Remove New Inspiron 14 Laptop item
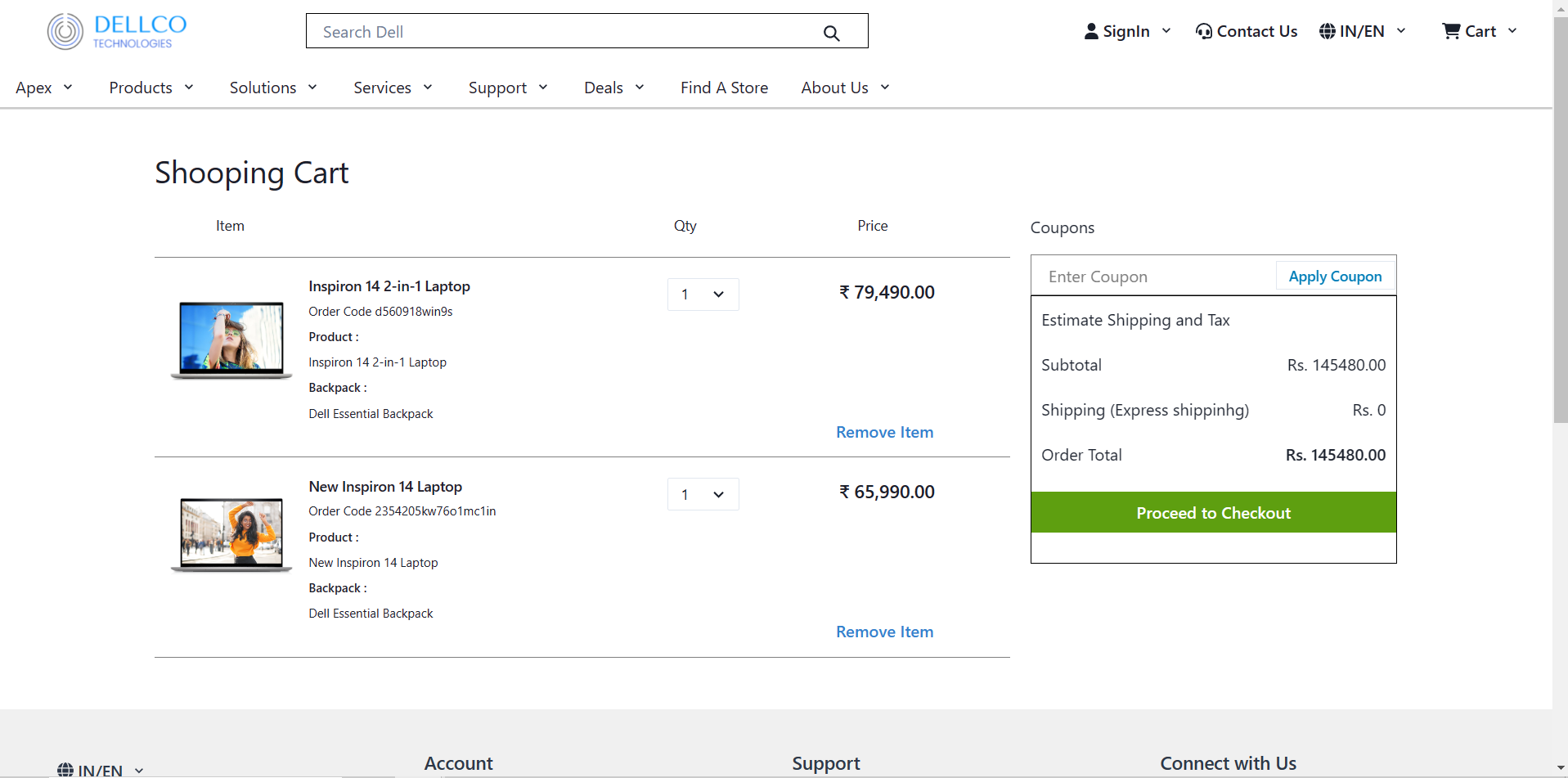 click(x=884, y=632)
